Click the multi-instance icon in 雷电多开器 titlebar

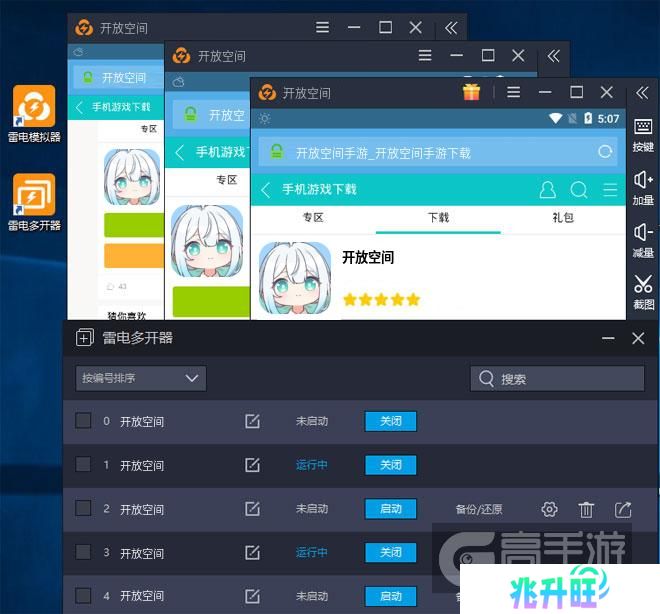pos(84,338)
